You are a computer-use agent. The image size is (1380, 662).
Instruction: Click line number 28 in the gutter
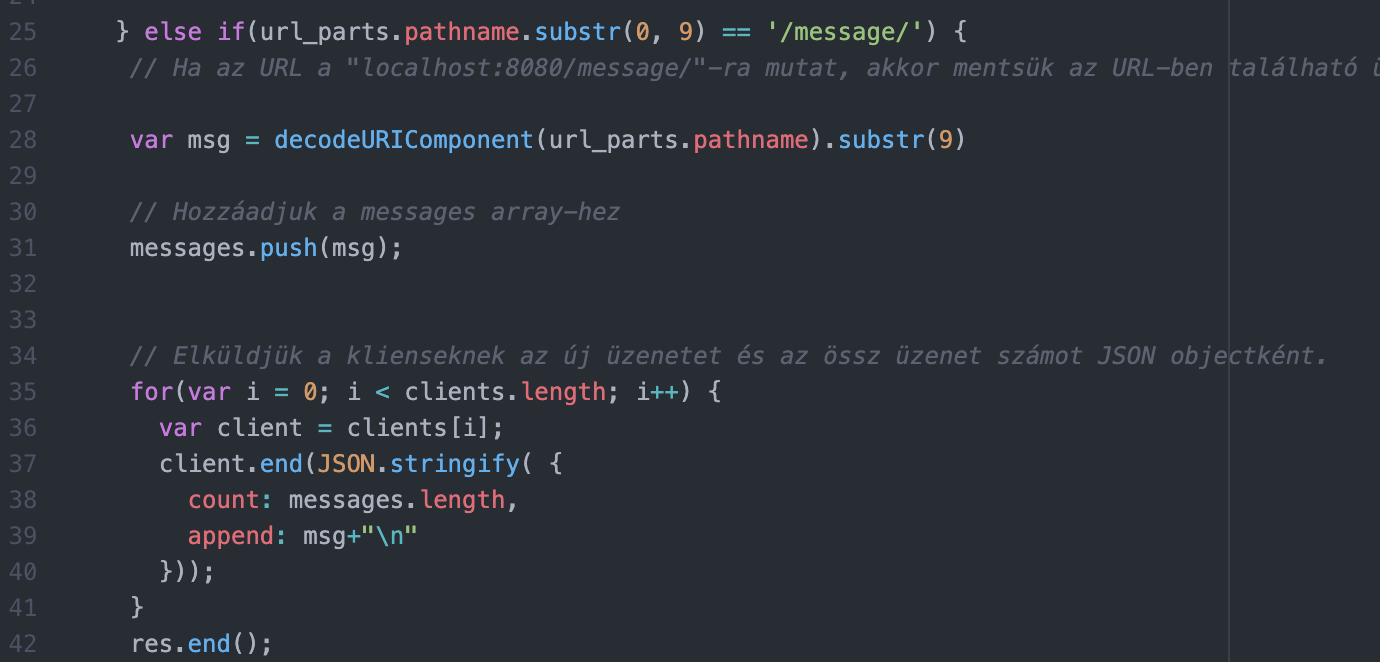tap(22, 140)
